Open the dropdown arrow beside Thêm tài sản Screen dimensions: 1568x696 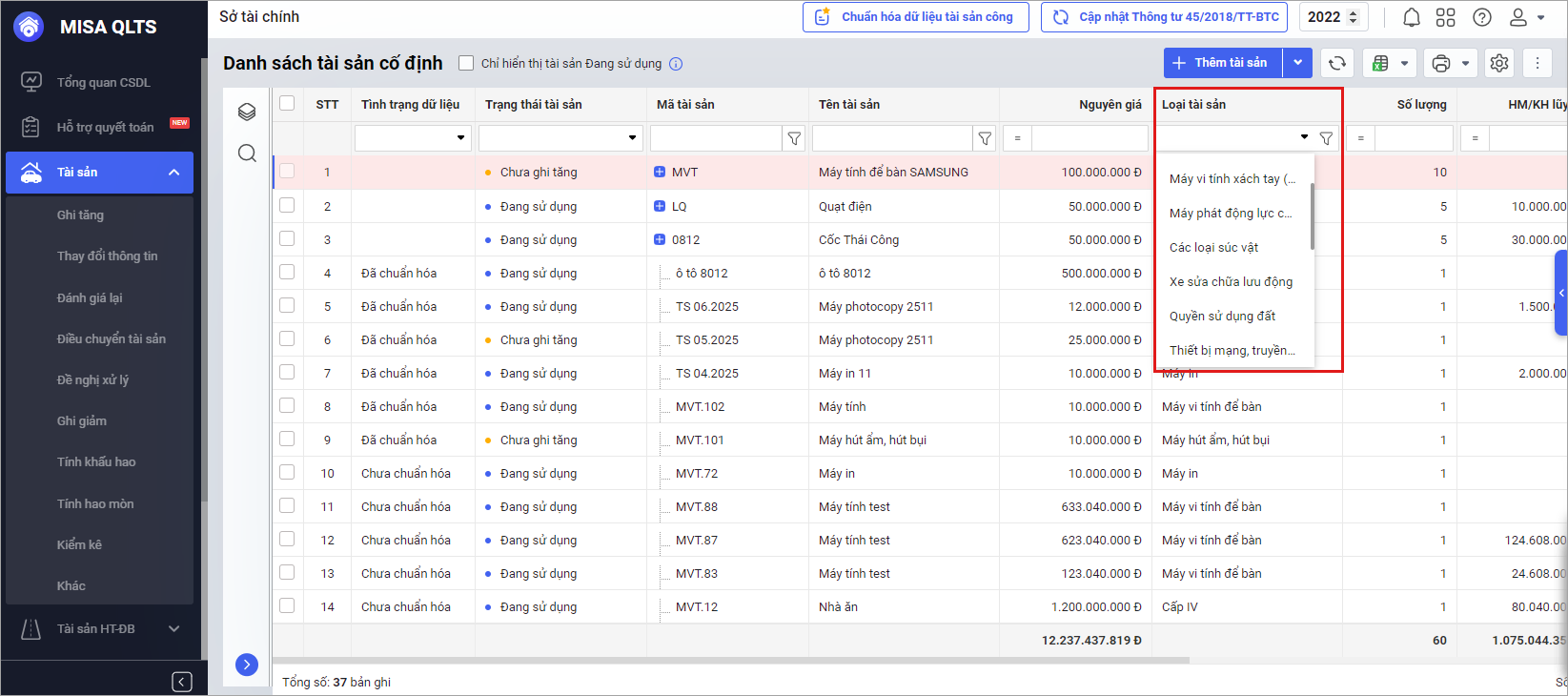[x=1297, y=63]
